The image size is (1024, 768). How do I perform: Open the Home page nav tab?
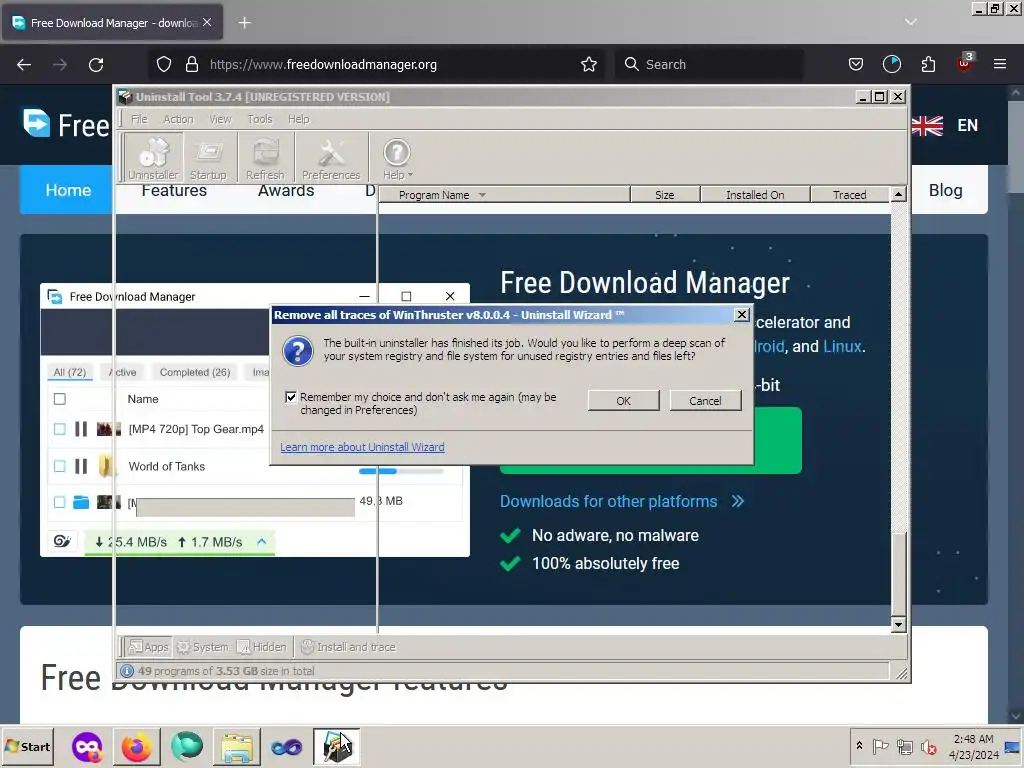[68, 190]
